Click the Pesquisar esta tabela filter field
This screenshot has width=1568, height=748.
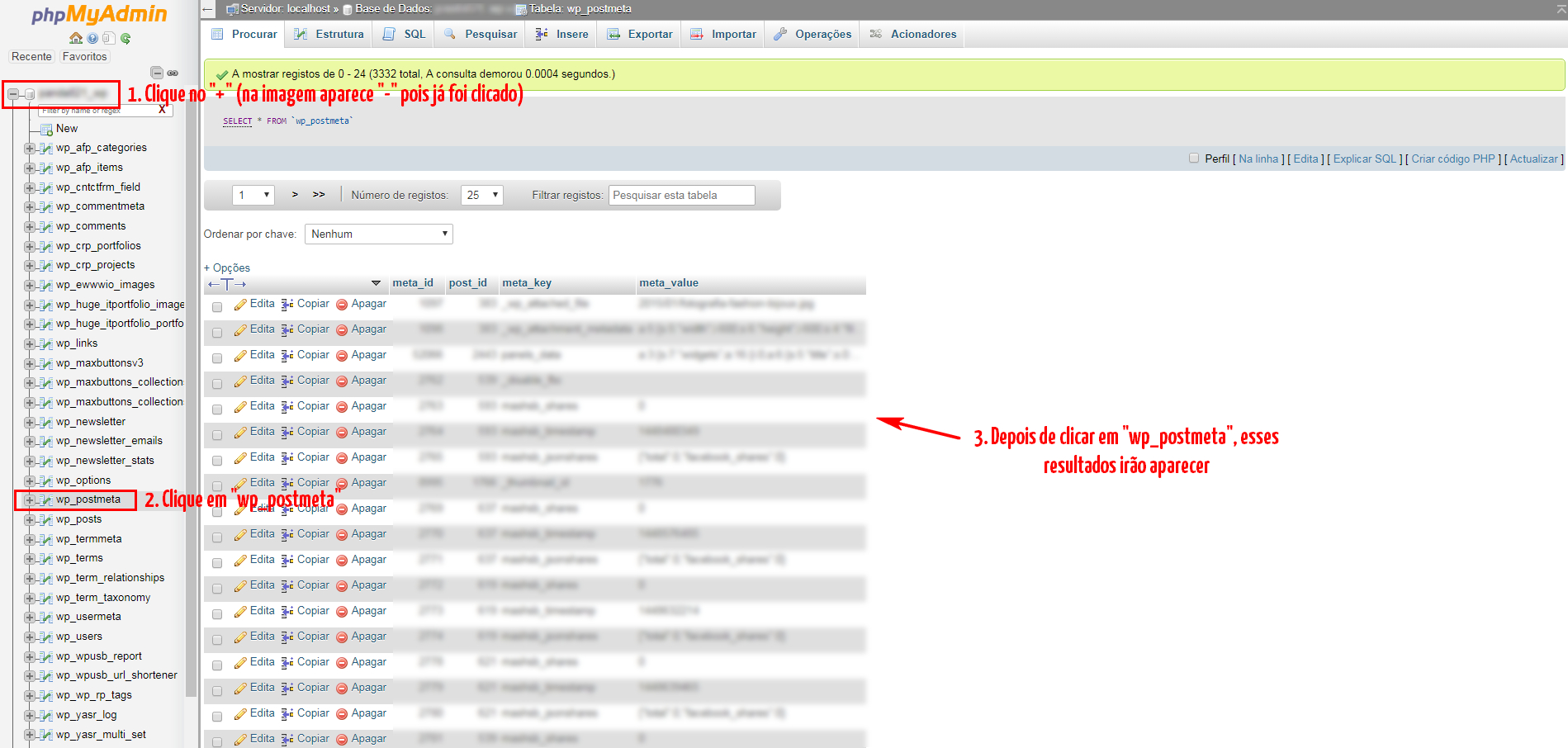[x=682, y=195]
